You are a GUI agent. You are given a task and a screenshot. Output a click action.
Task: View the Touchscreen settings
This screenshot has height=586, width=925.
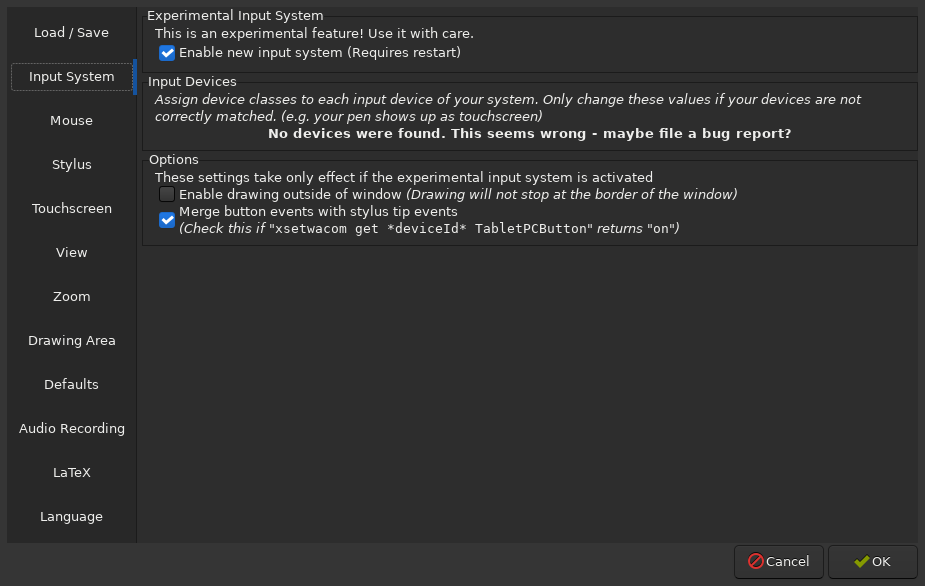coord(71,208)
